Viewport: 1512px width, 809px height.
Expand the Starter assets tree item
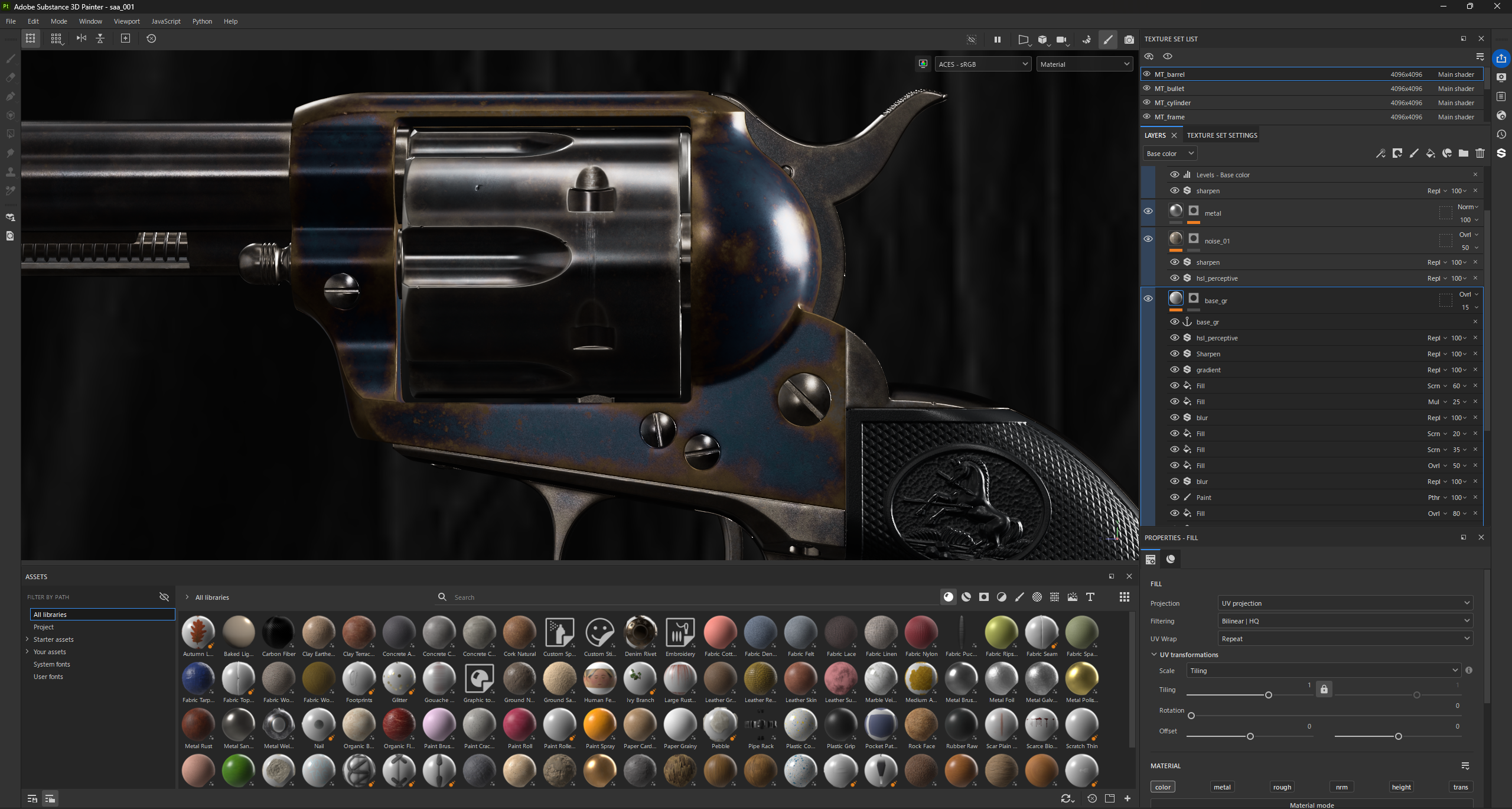(x=27, y=639)
